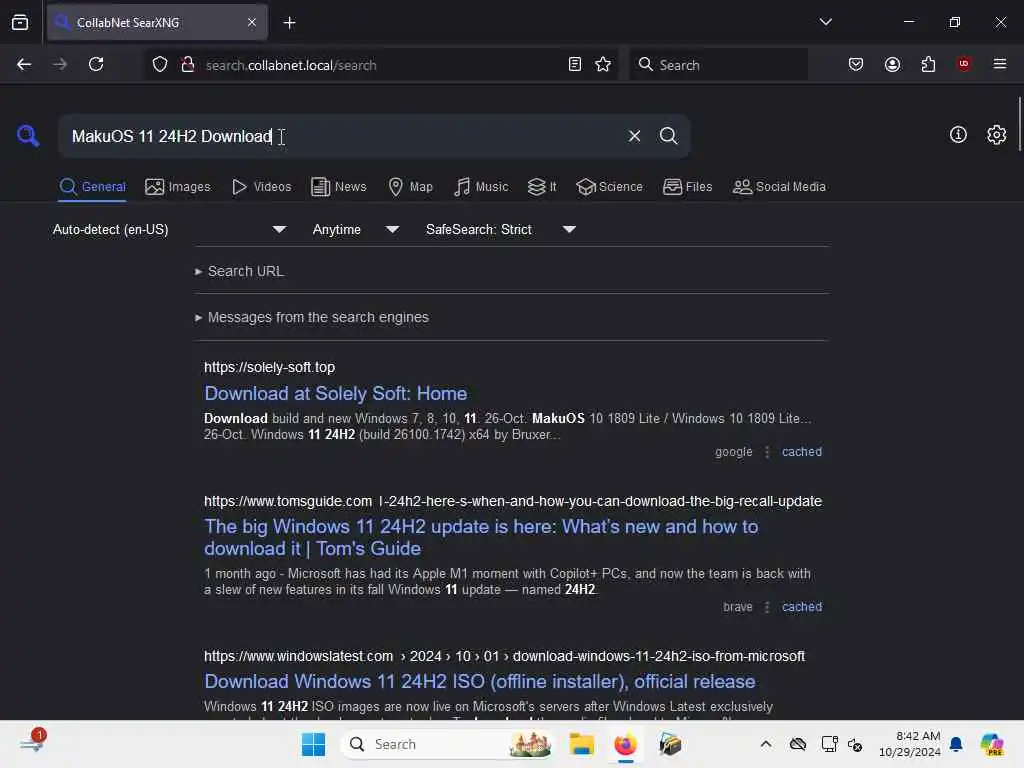The width and height of the screenshot is (1024, 768).
Task: Submit search with the magnifier button
Action: click(x=668, y=136)
